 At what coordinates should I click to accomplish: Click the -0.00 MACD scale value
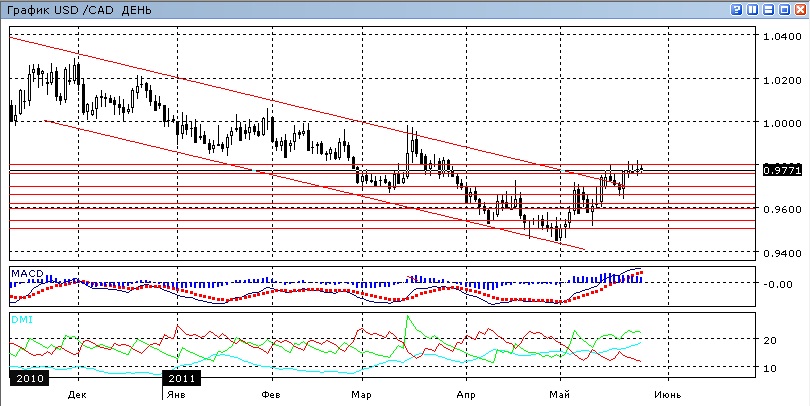click(x=777, y=284)
